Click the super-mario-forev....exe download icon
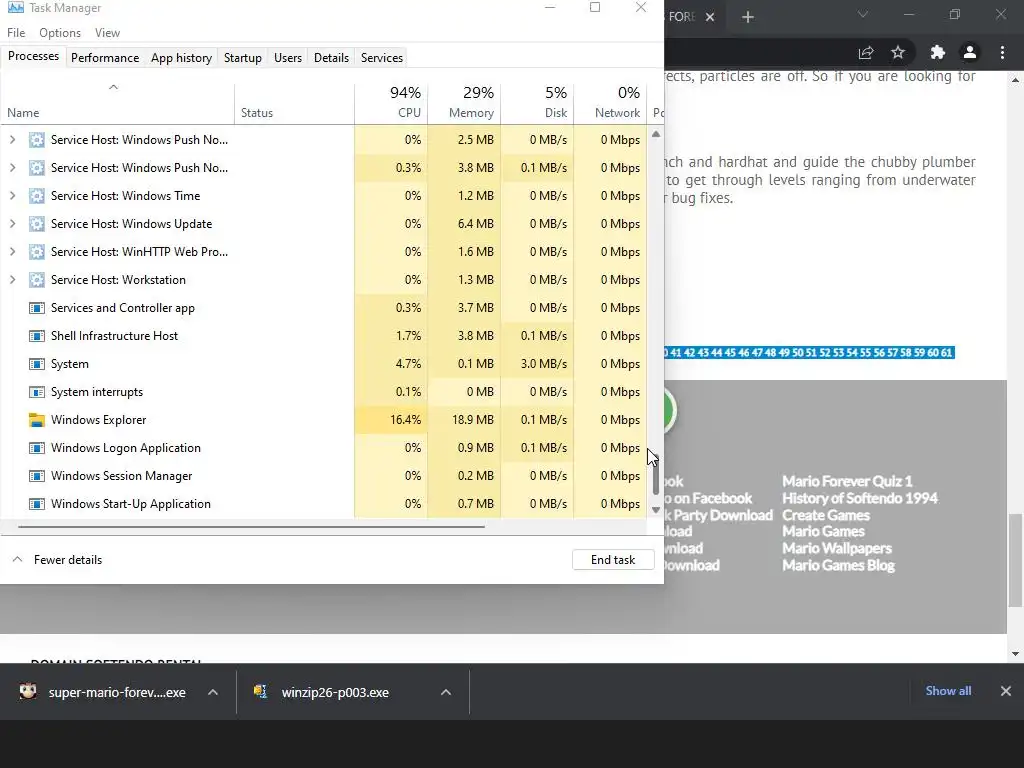The height and width of the screenshot is (768, 1024). (28, 692)
